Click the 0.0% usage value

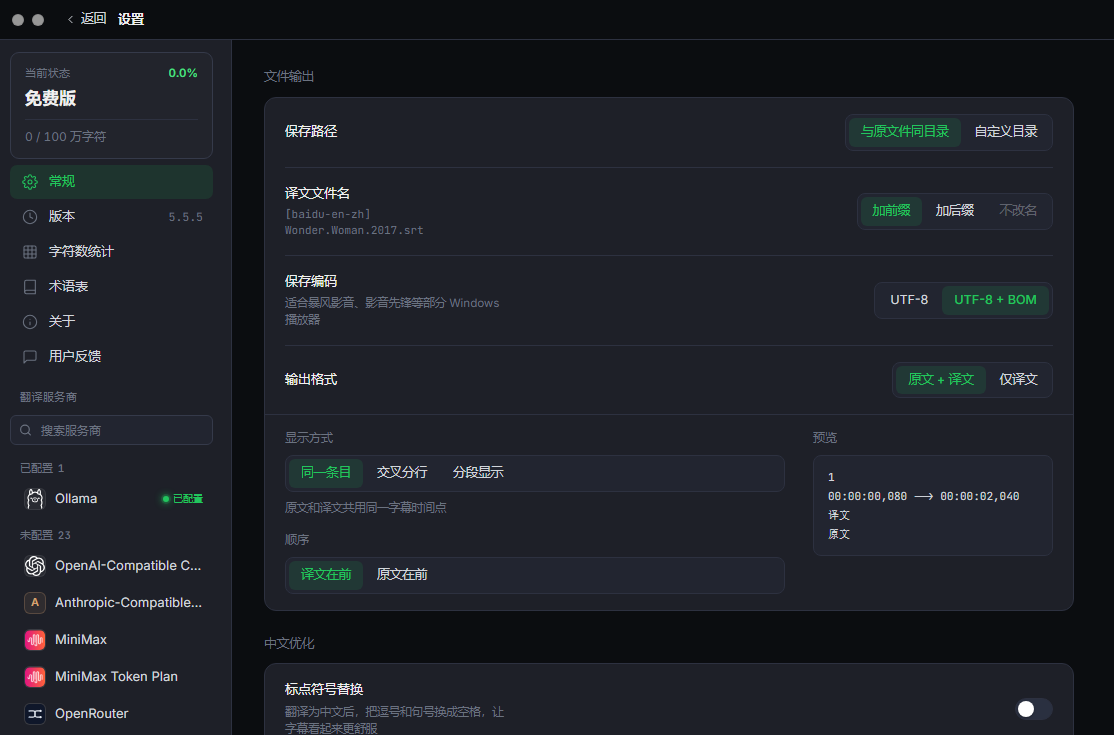(183, 73)
